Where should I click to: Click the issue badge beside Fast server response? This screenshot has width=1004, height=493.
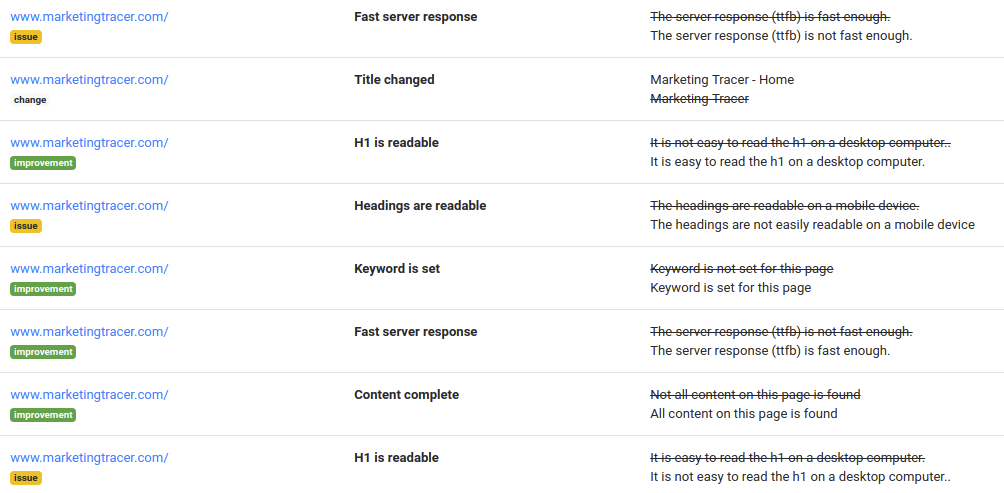[x=26, y=37]
